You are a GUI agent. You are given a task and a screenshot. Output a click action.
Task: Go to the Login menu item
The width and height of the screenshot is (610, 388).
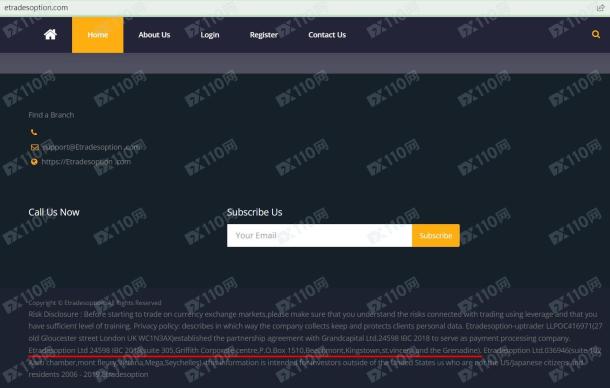(x=210, y=35)
